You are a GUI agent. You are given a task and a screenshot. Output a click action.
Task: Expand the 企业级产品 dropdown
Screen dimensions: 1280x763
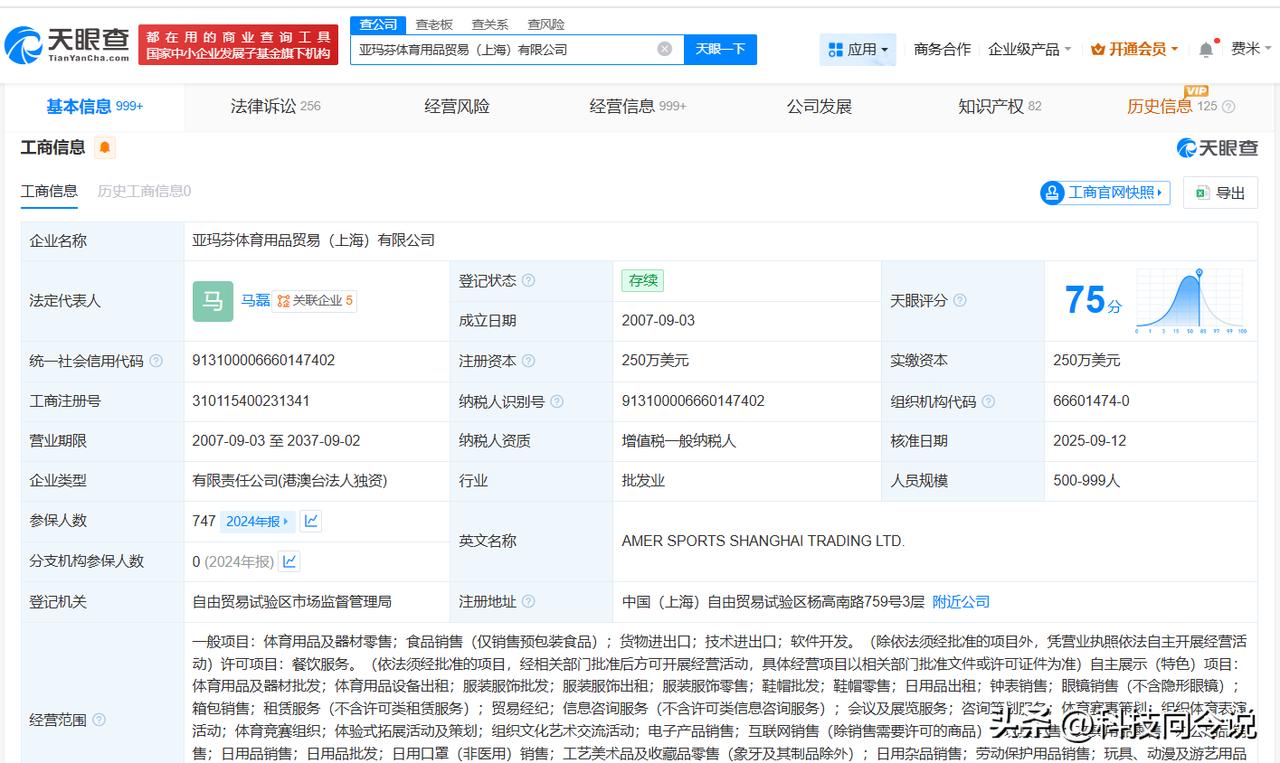point(1029,49)
